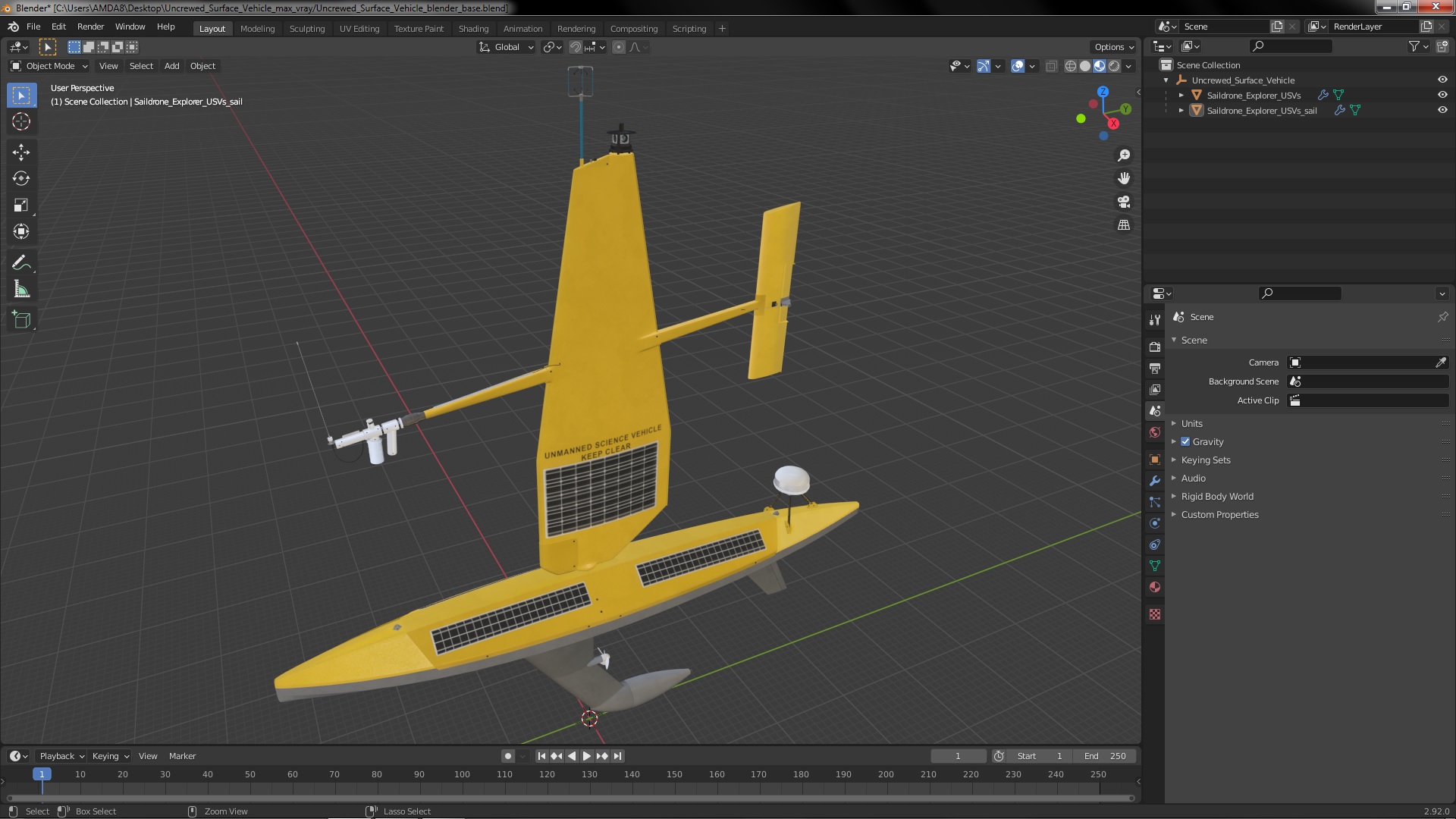Screen dimensions: 1456x819
Task: Open viewport Object menu
Action: click(x=202, y=66)
